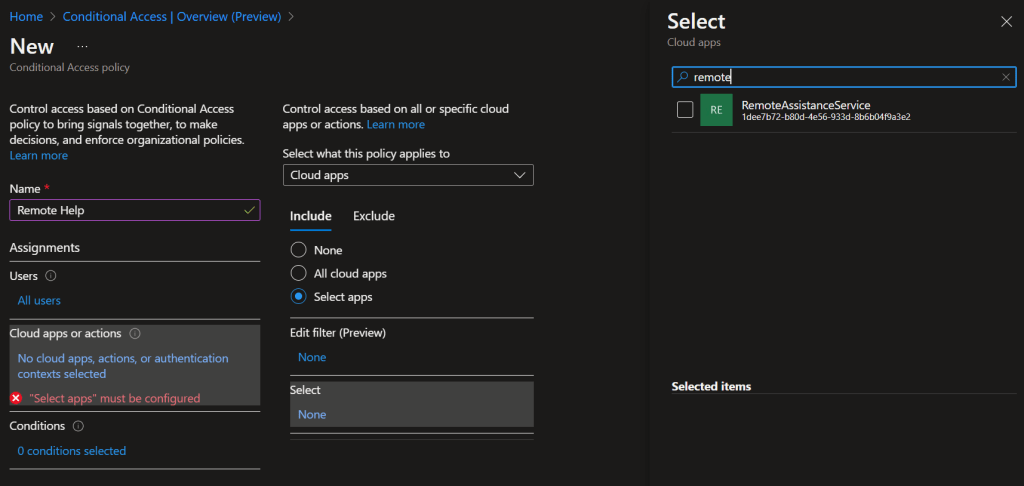Open 0 conditions selected link
Screen dimensions: 1024x486
coord(72,451)
